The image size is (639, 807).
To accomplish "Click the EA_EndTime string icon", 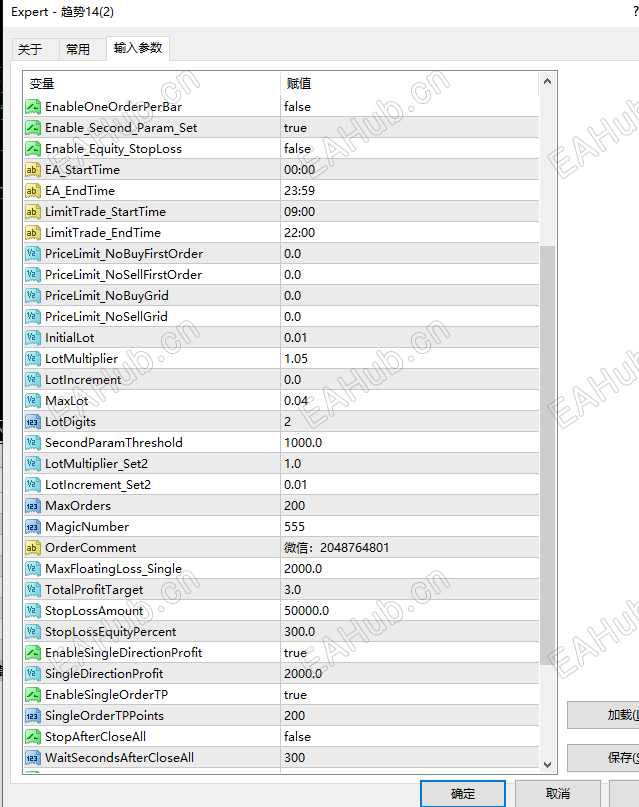I will pos(32,191).
